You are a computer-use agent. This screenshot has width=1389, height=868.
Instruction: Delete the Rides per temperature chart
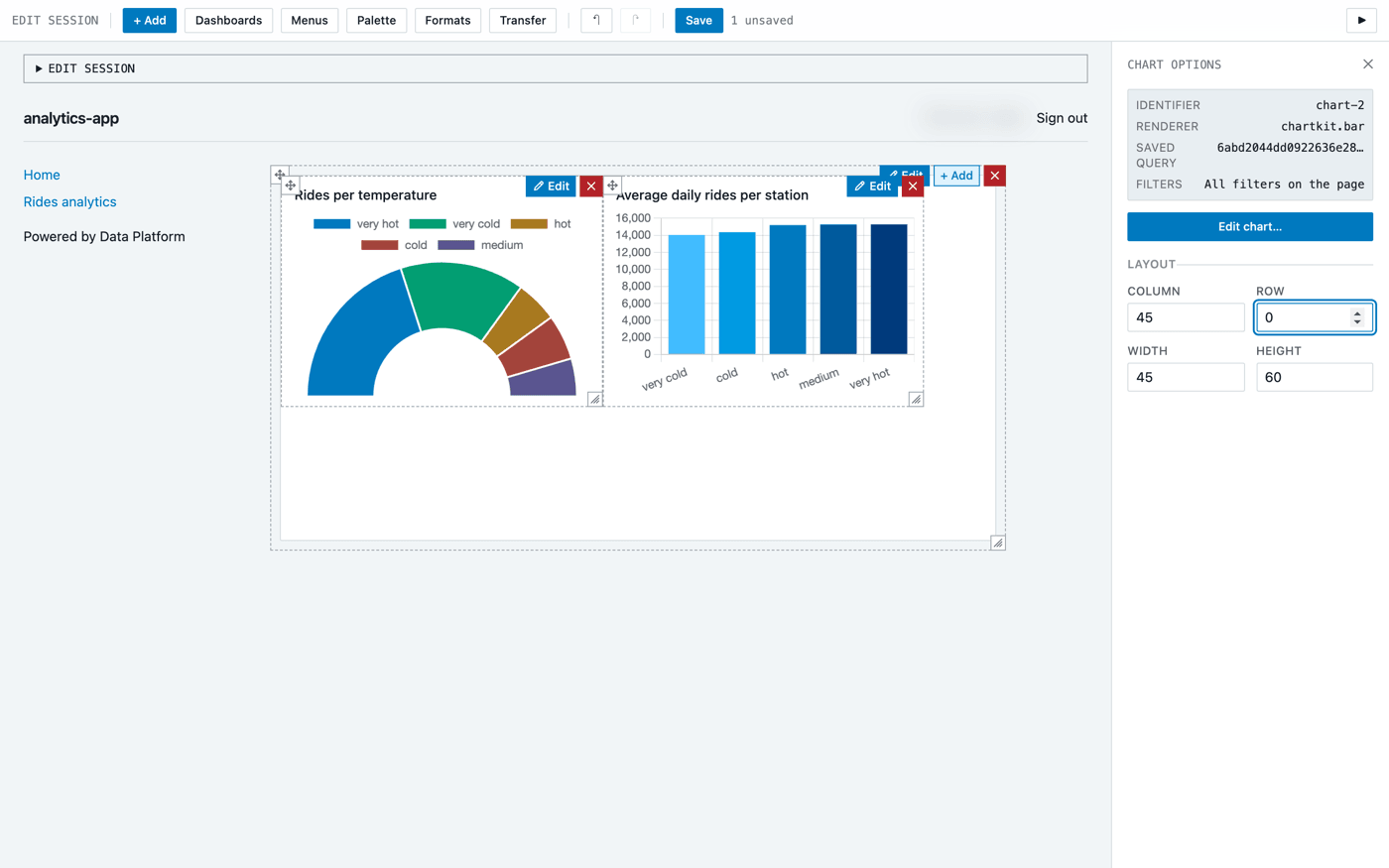click(591, 186)
